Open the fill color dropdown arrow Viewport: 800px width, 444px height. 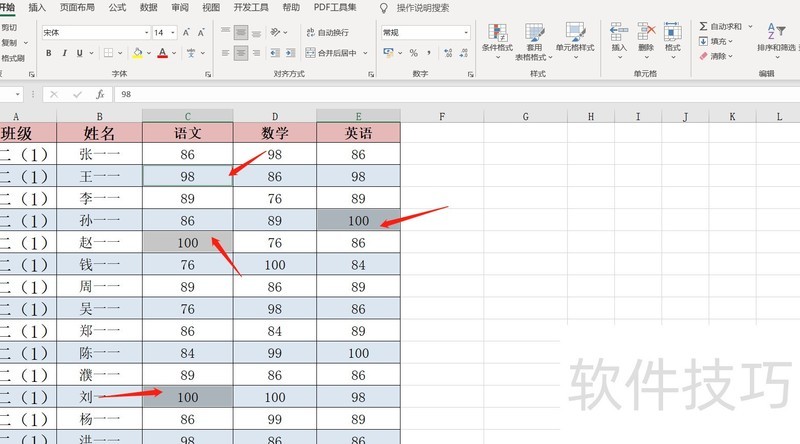coord(149,53)
